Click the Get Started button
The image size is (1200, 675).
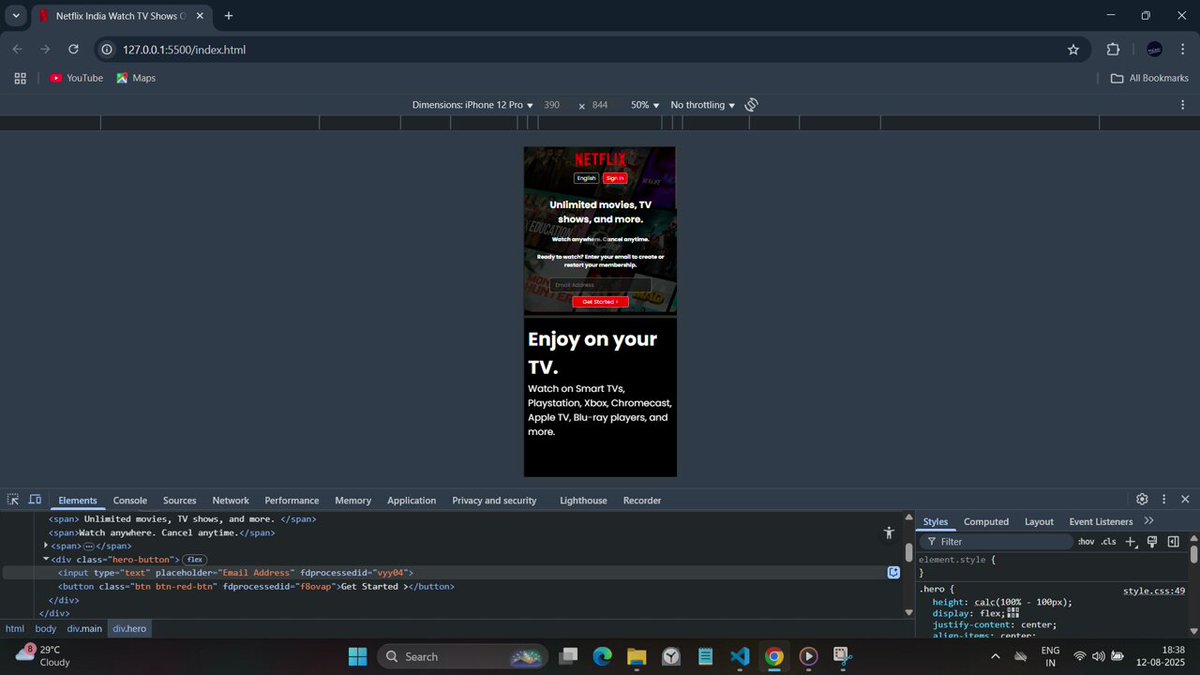[x=600, y=301]
